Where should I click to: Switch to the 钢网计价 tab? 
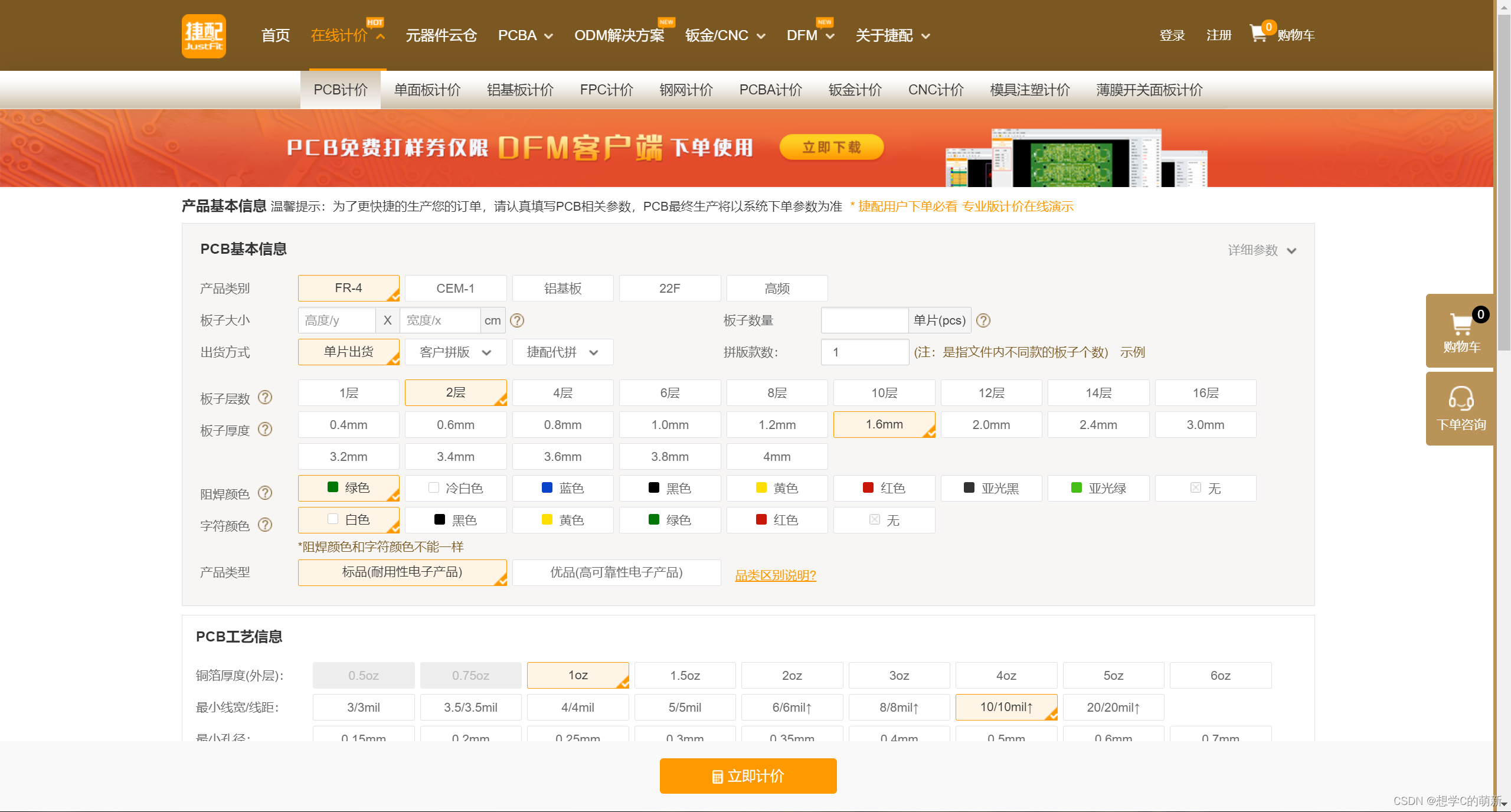[x=686, y=90]
